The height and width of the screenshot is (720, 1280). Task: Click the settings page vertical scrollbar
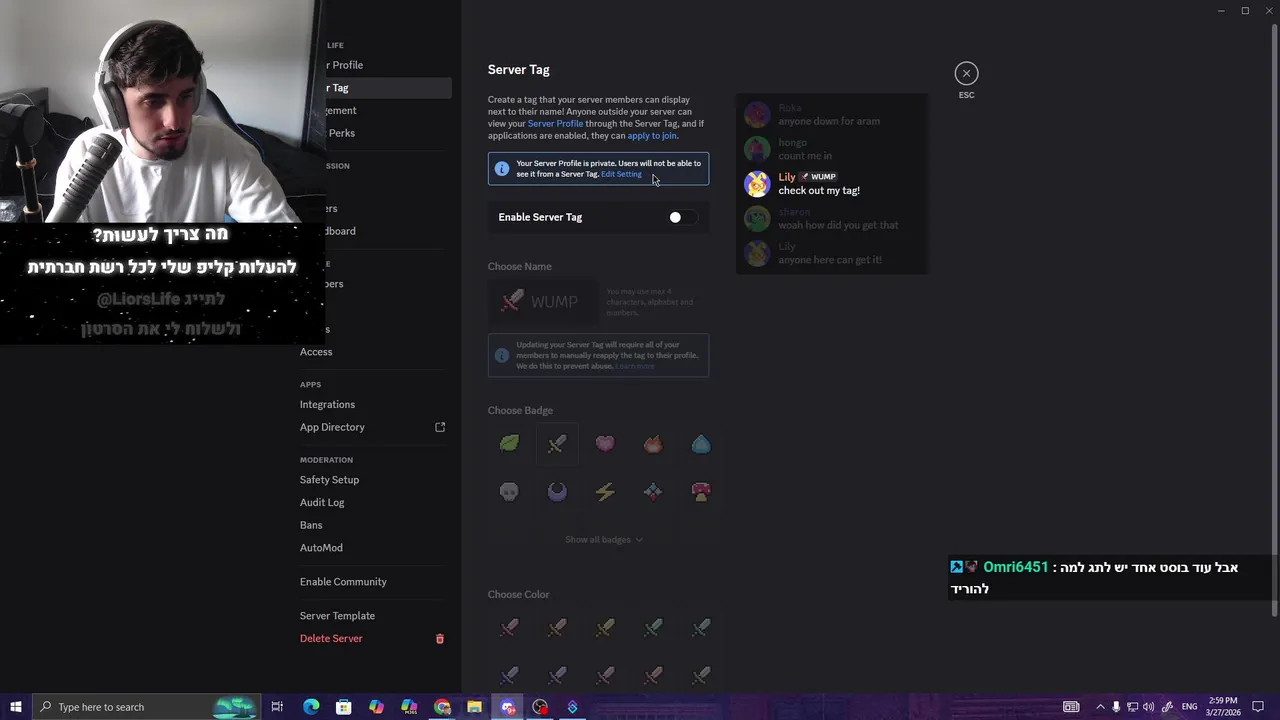click(x=1273, y=320)
